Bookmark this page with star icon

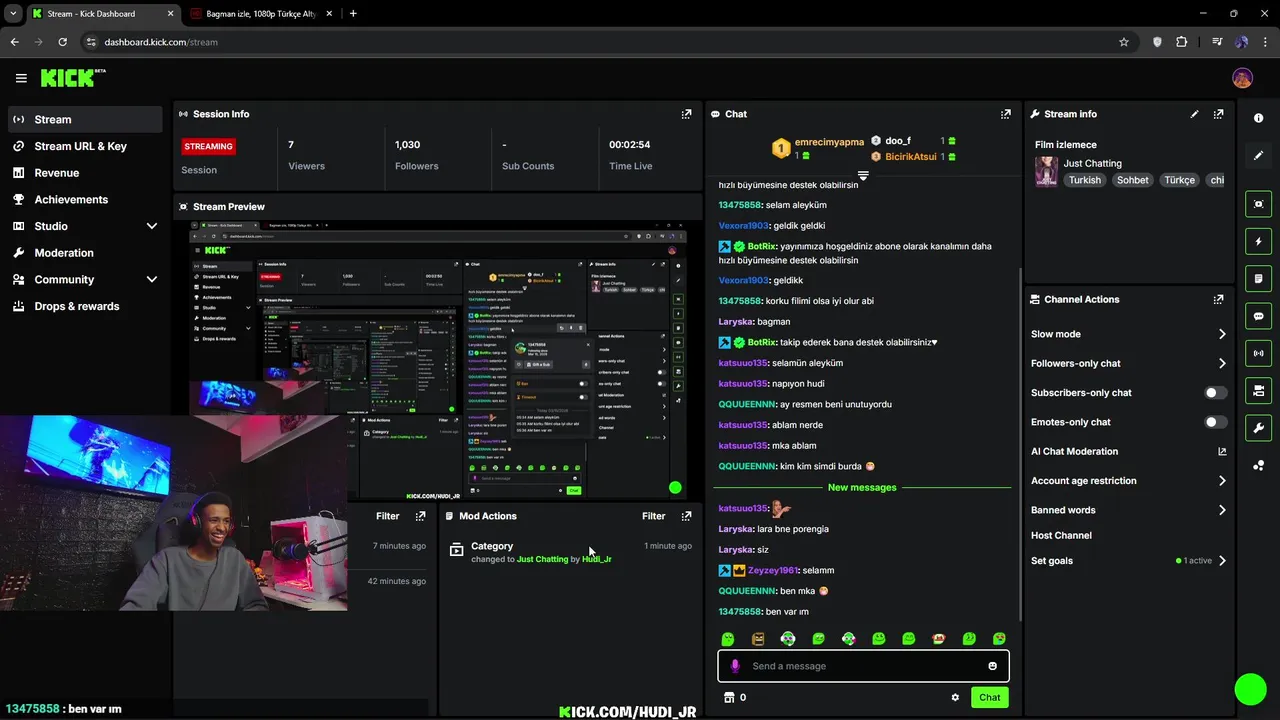[1124, 42]
